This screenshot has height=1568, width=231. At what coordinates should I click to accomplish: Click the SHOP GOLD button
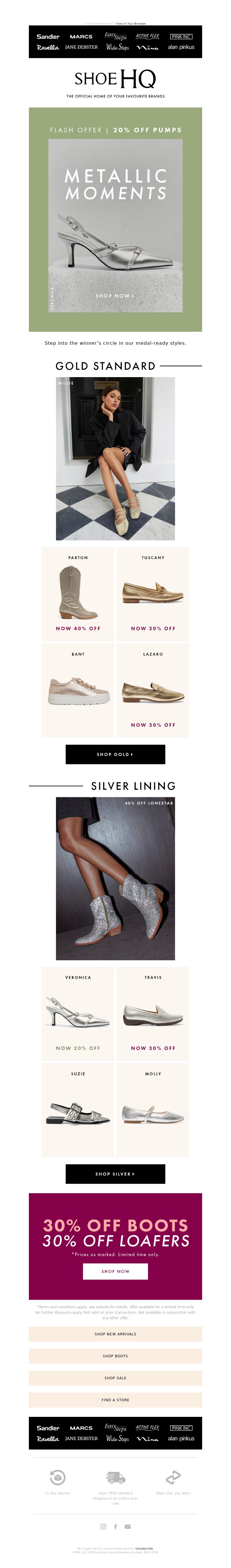point(115,754)
